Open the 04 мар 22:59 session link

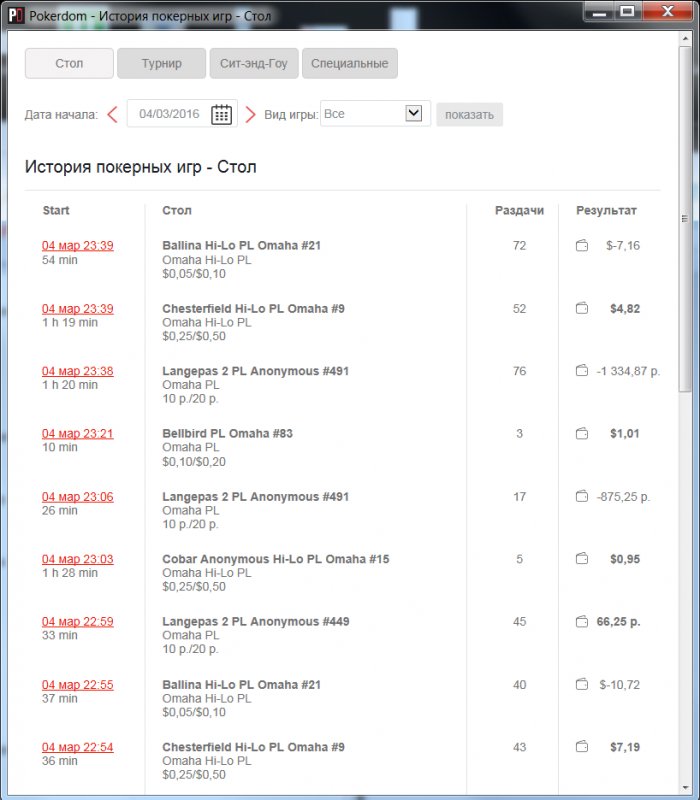click(78, 621)
